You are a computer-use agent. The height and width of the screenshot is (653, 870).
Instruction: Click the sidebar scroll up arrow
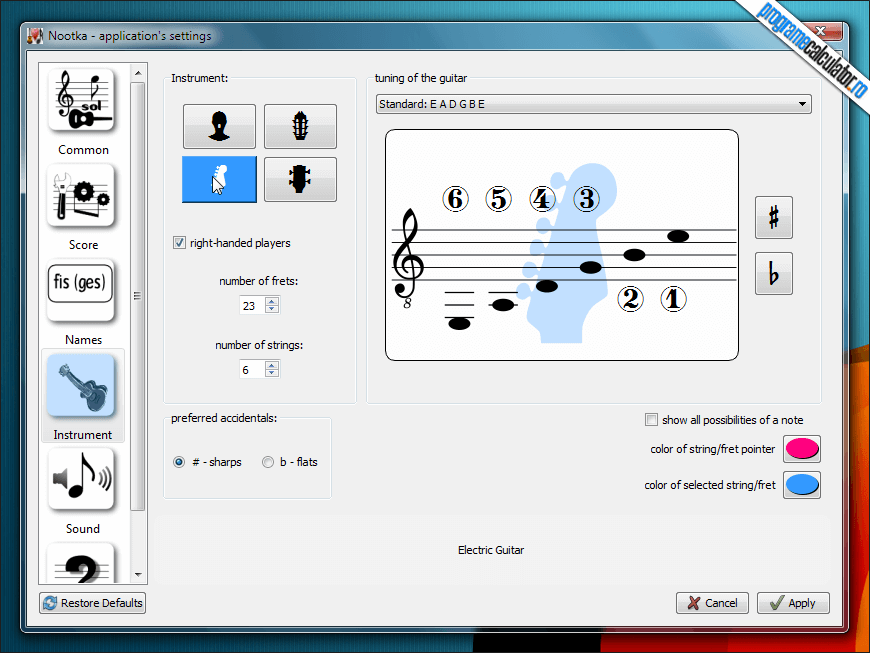(138, 73)
